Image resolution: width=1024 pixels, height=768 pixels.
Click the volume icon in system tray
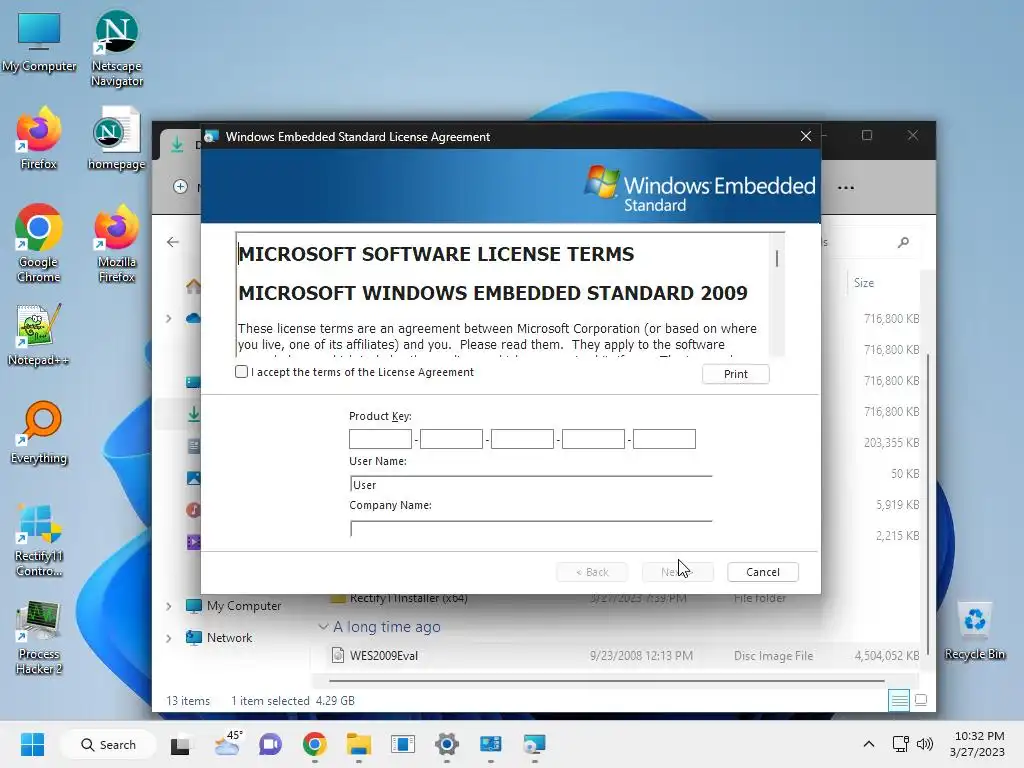pyautogui.click(x=925, y=744)
